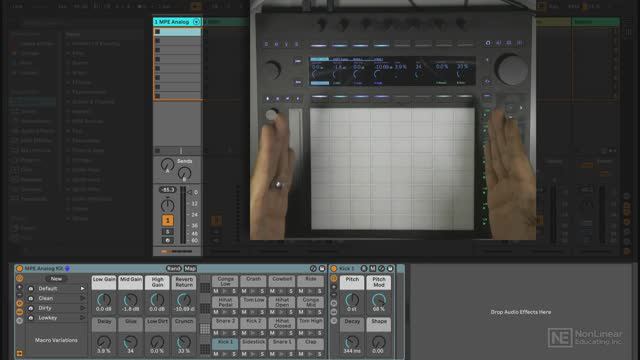Click the Kick 1 Shape knob
Image resolution: width=640 pixels, height=360 pixels.
click(x=378, y=342)
